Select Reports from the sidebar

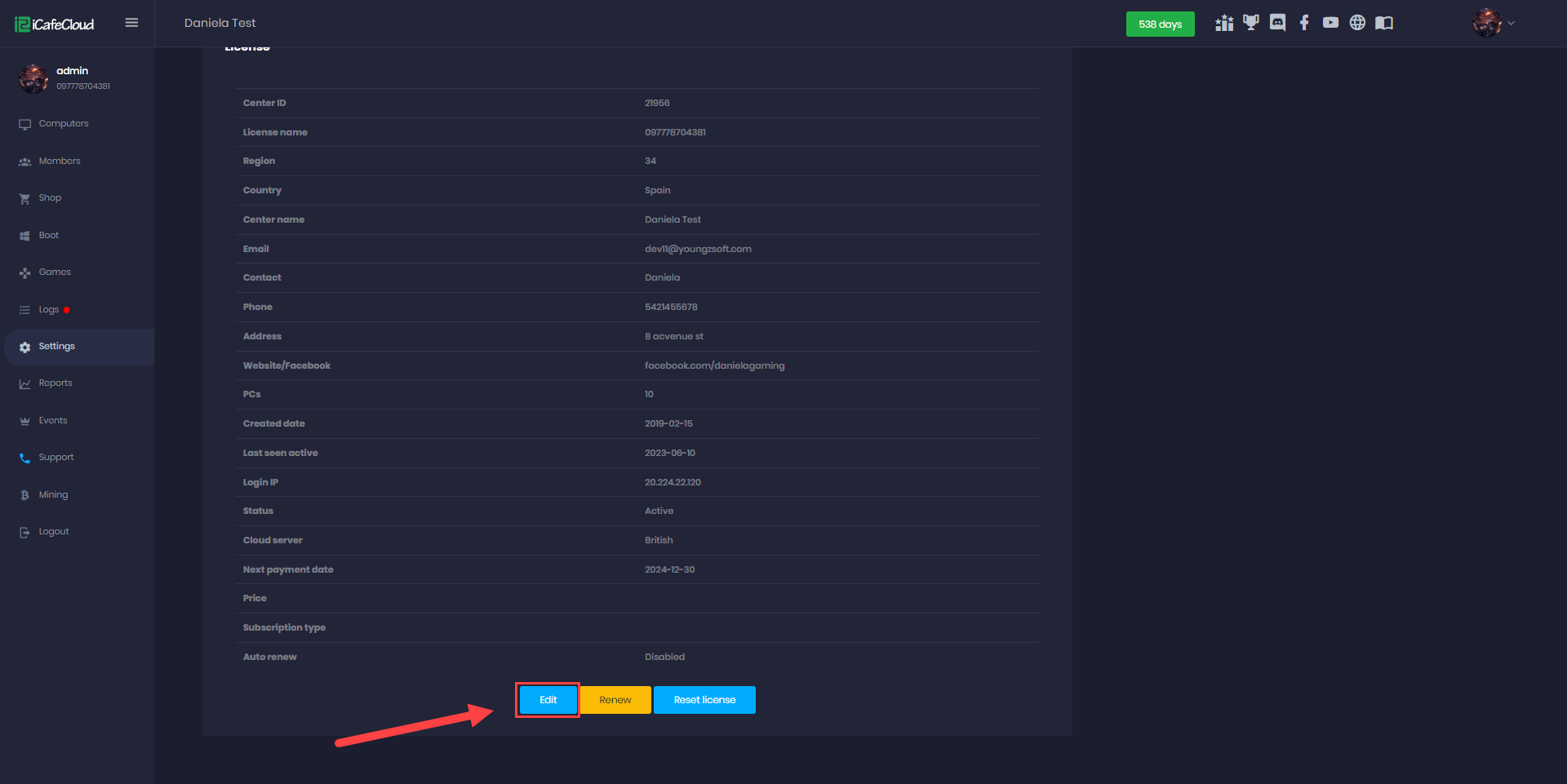point(55,383)
